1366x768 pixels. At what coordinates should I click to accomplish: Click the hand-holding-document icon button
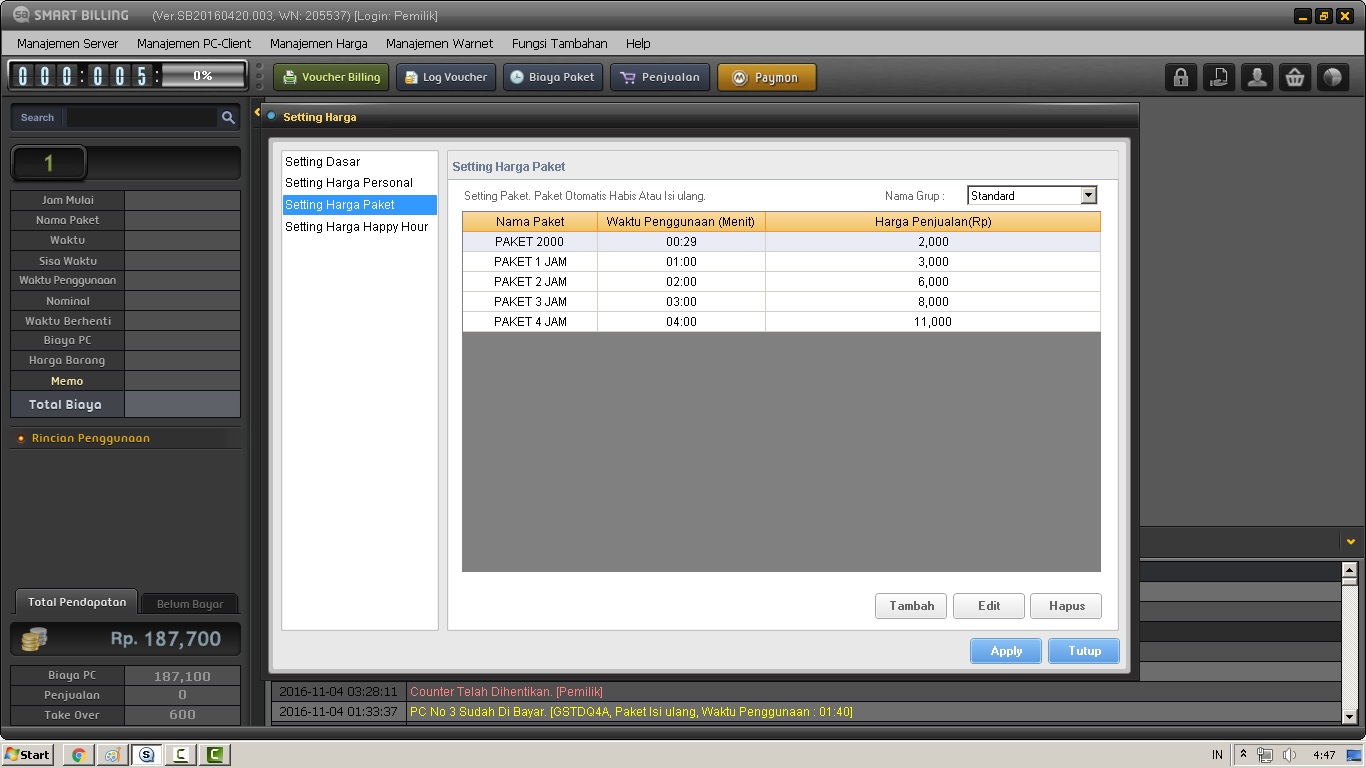1219,77
